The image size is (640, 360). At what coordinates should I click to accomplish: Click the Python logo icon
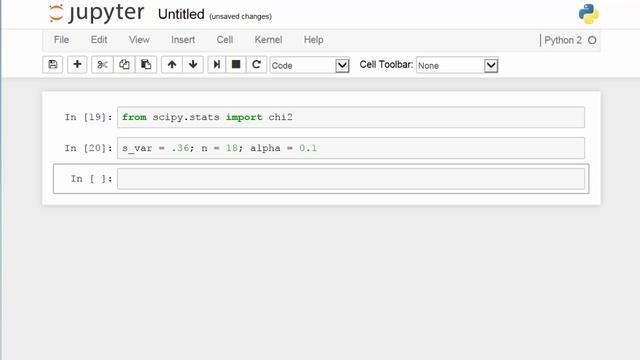tap(589, 14)
